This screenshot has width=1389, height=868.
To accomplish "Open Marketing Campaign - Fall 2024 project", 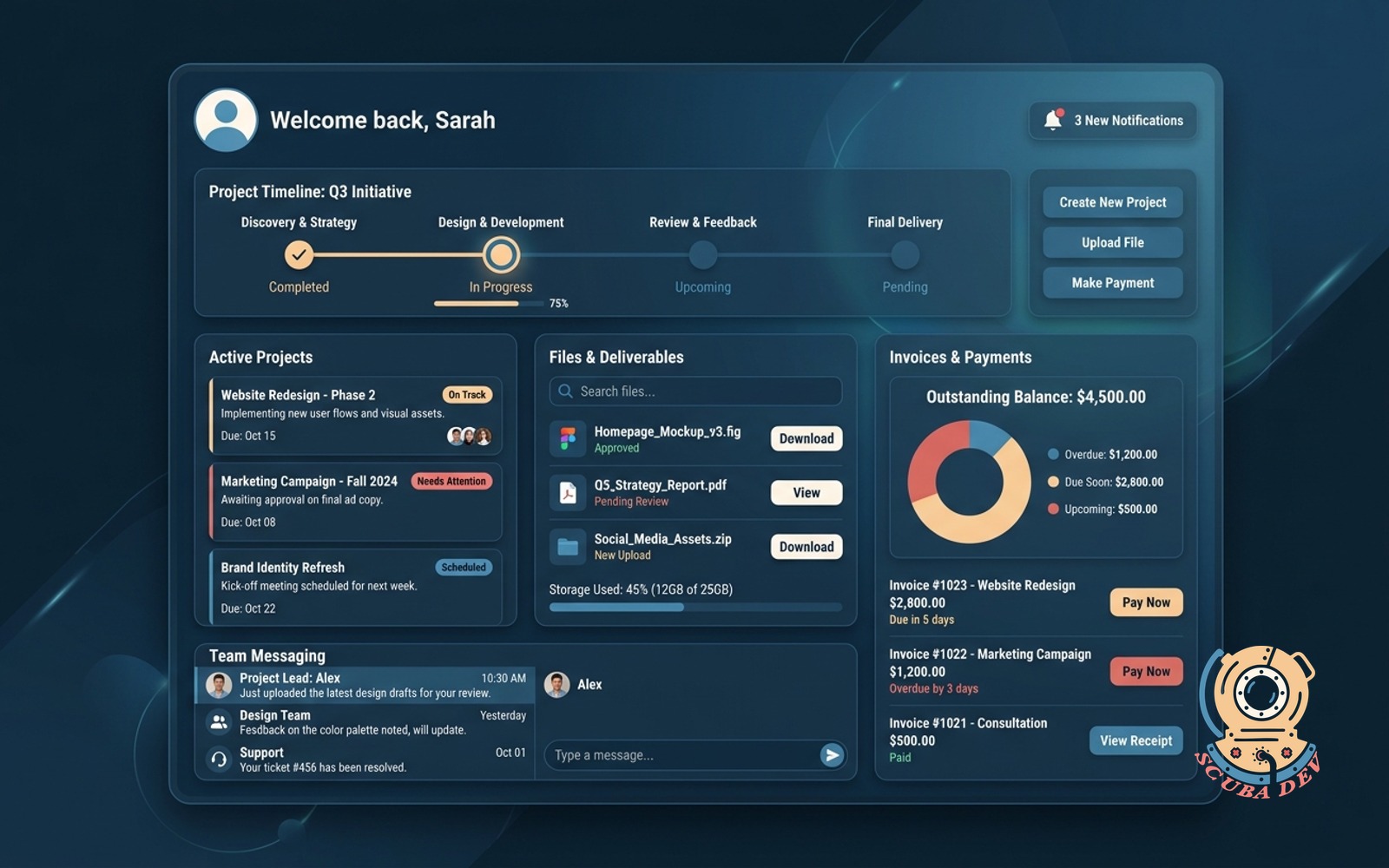I will [x=356, y=502].
